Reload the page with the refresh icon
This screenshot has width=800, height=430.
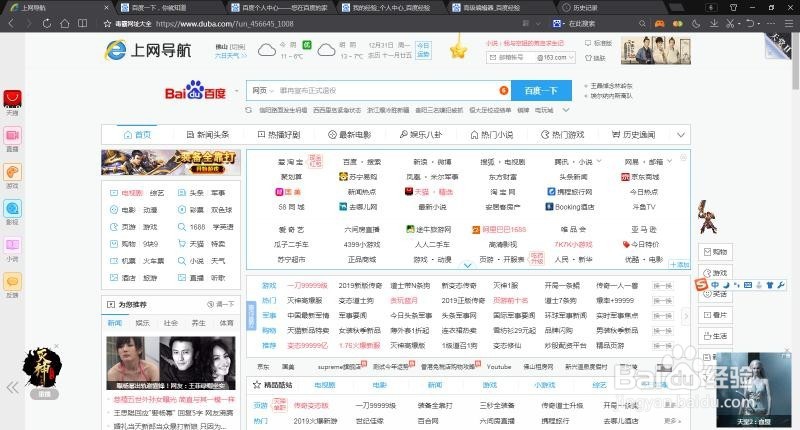47,23
